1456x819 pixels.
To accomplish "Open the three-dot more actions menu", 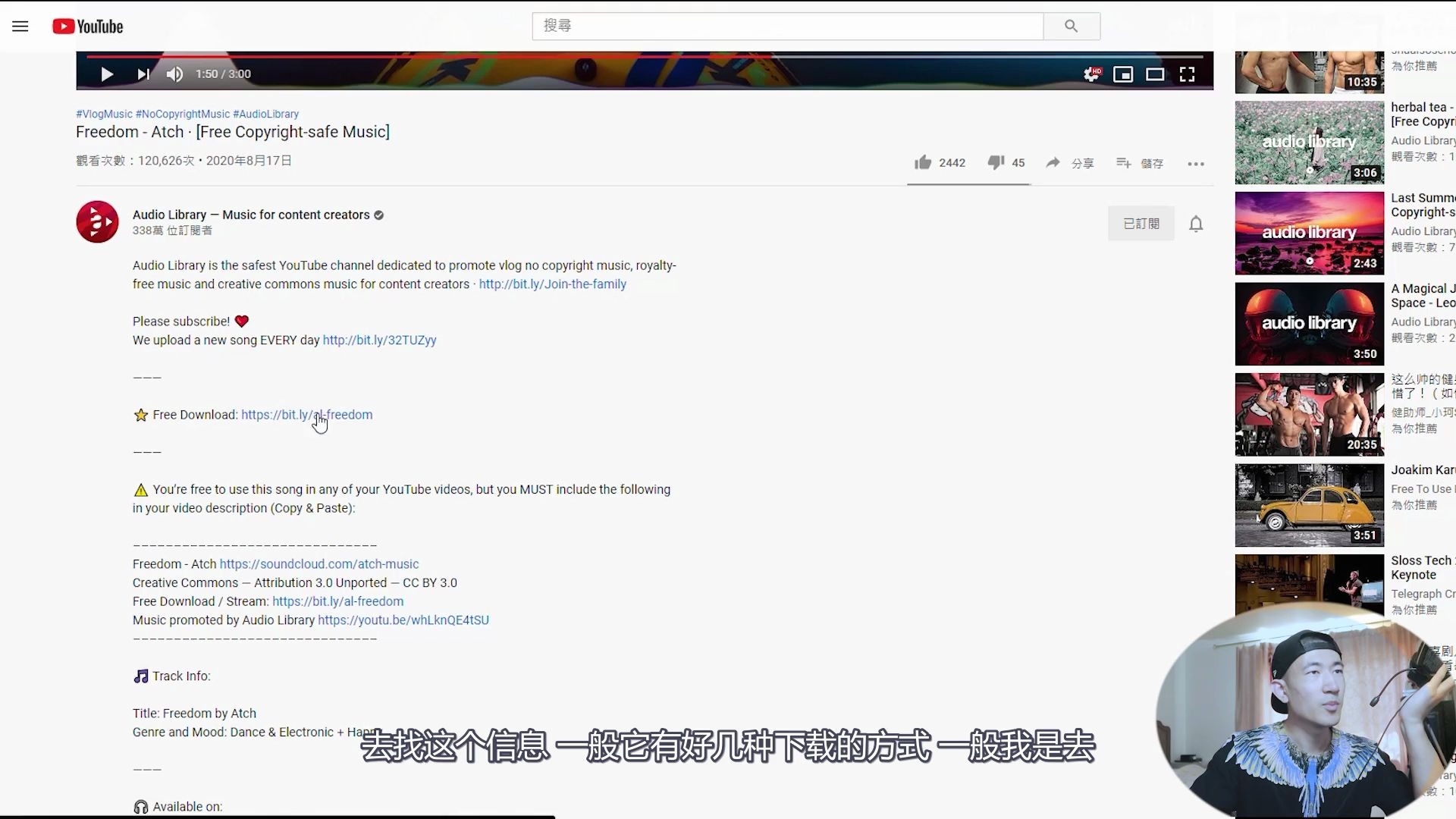I will click(1196, 164).
